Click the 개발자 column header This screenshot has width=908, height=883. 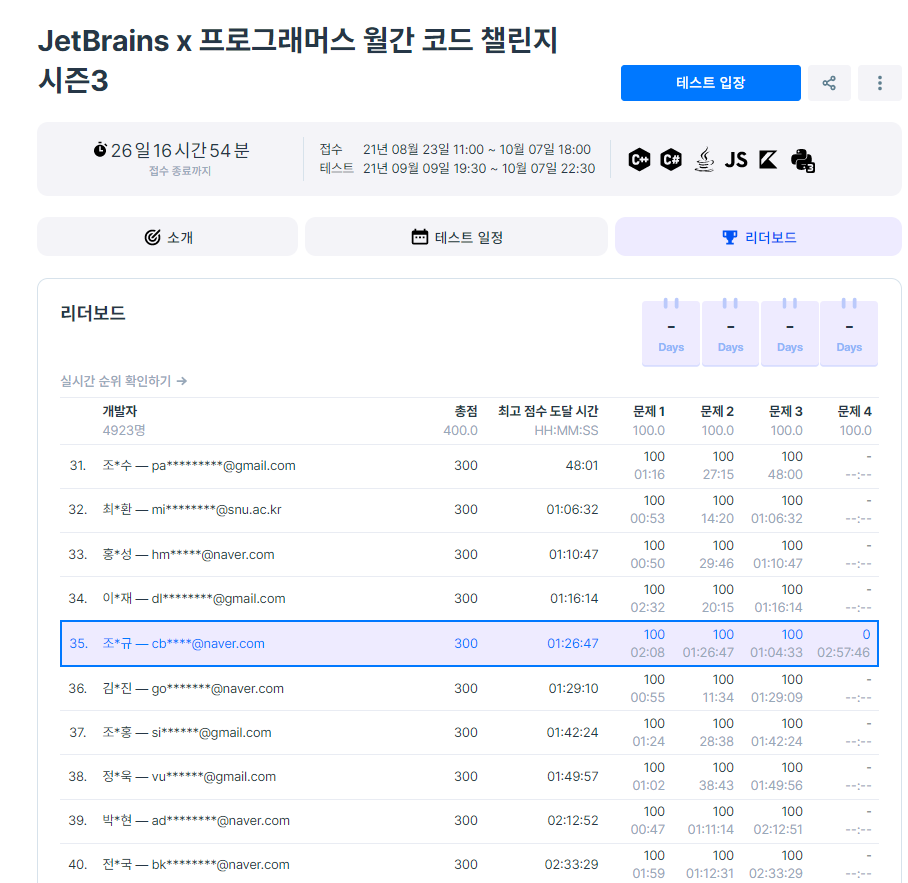[x=120, y=411]
